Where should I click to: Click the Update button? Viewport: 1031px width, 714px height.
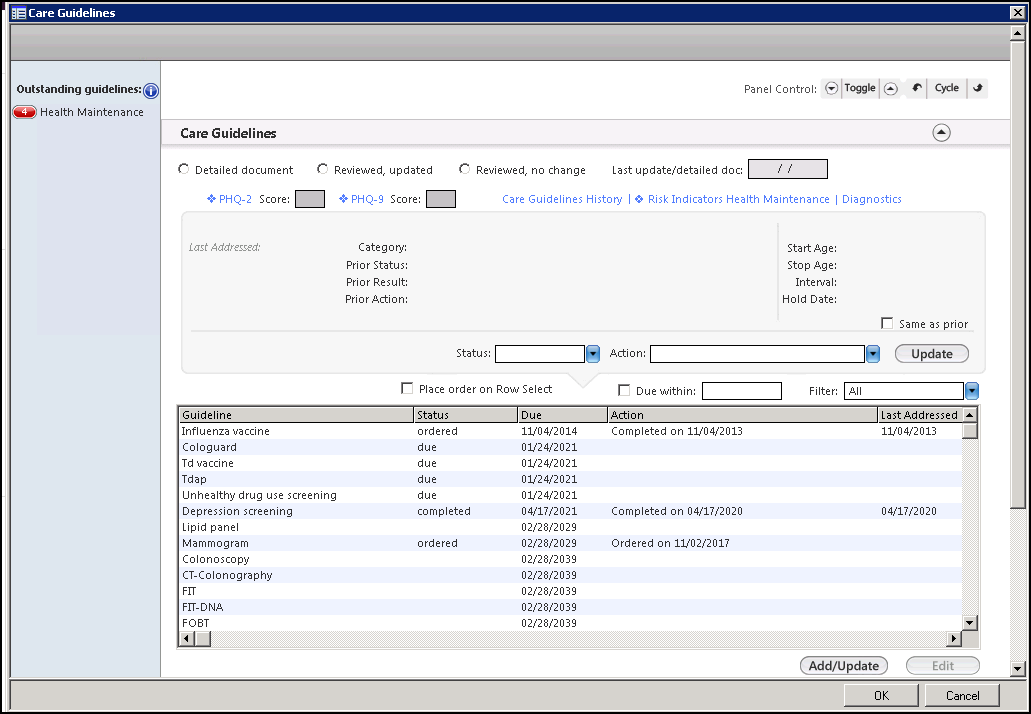pos(932,354)
